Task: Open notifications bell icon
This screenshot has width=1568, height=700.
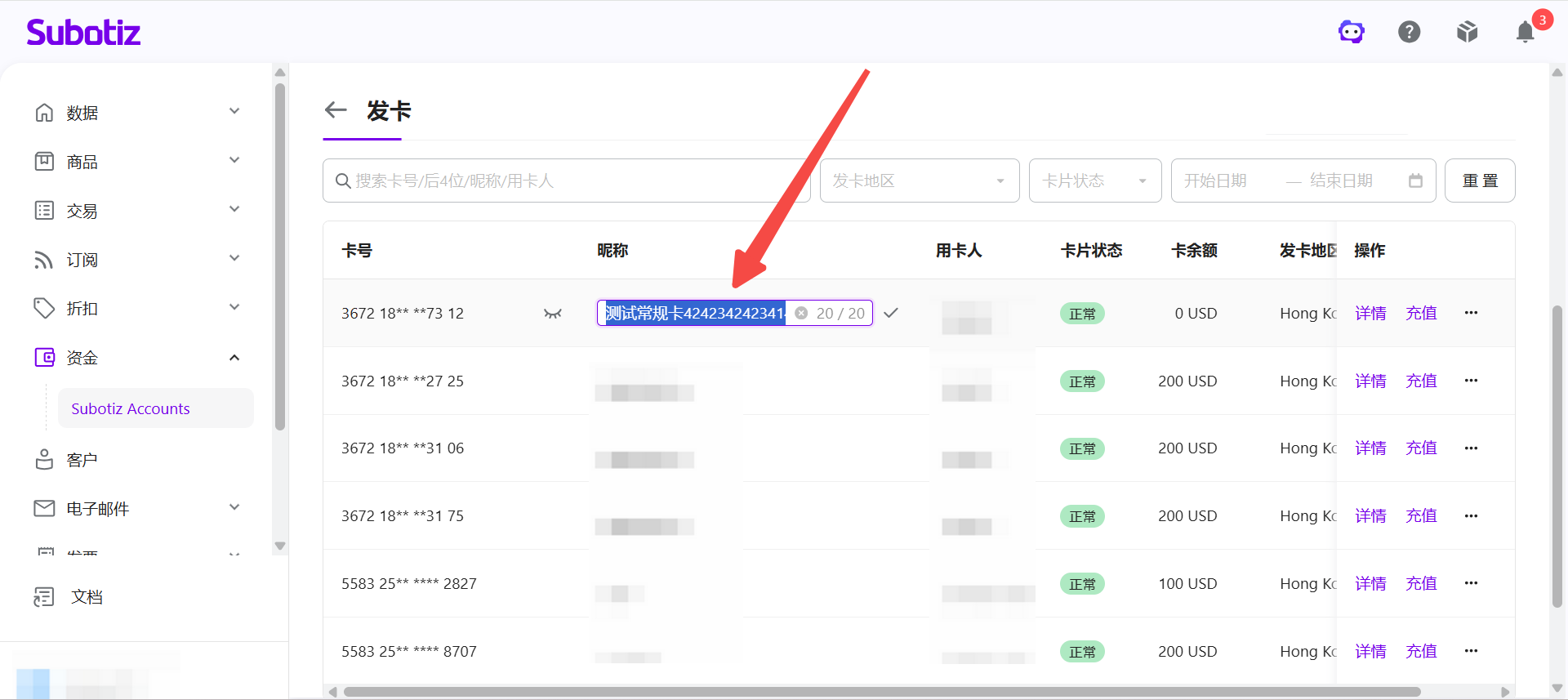Action: 1526,32
